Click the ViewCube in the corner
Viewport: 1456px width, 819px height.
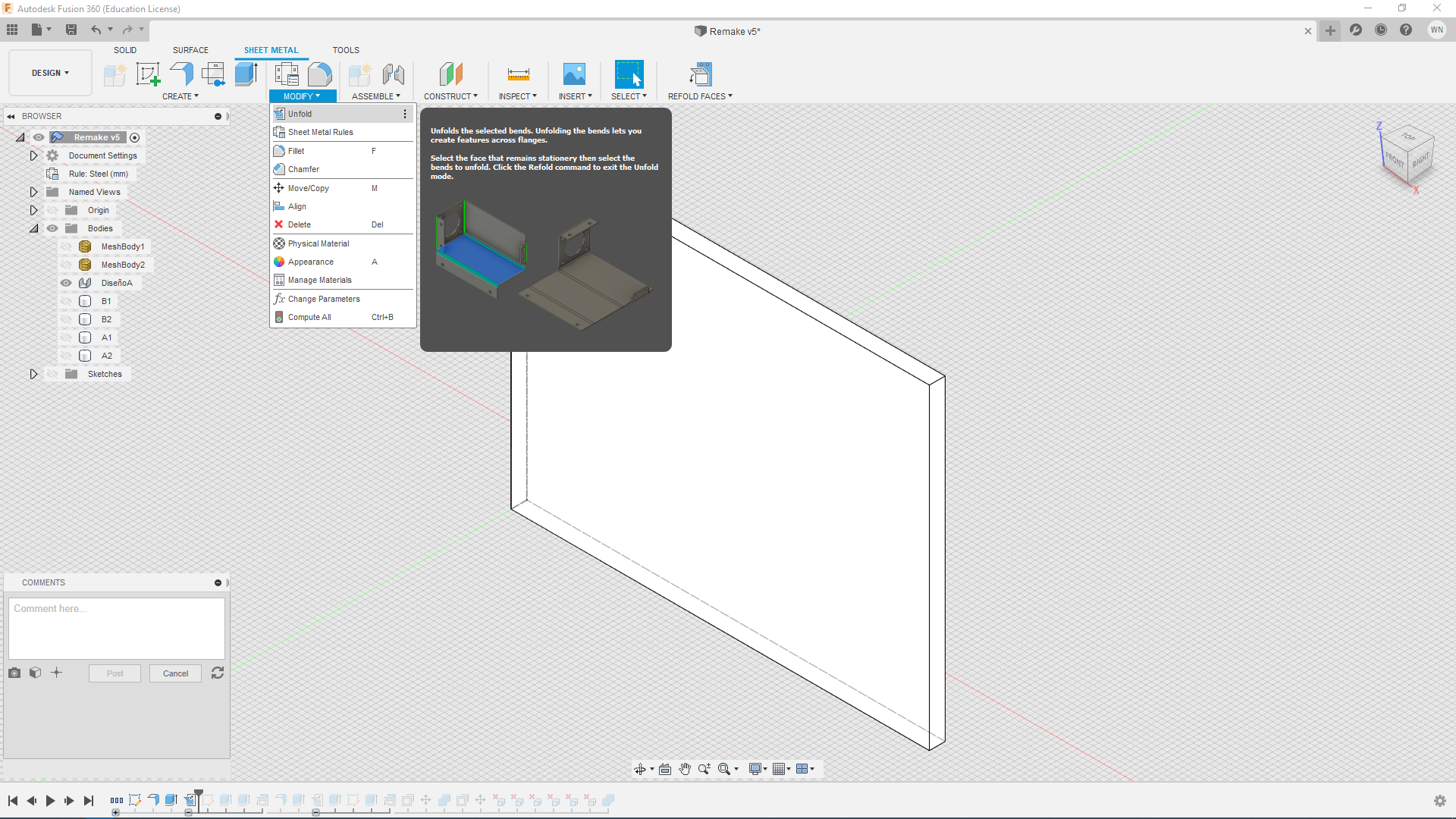(x=1408, y=154)
